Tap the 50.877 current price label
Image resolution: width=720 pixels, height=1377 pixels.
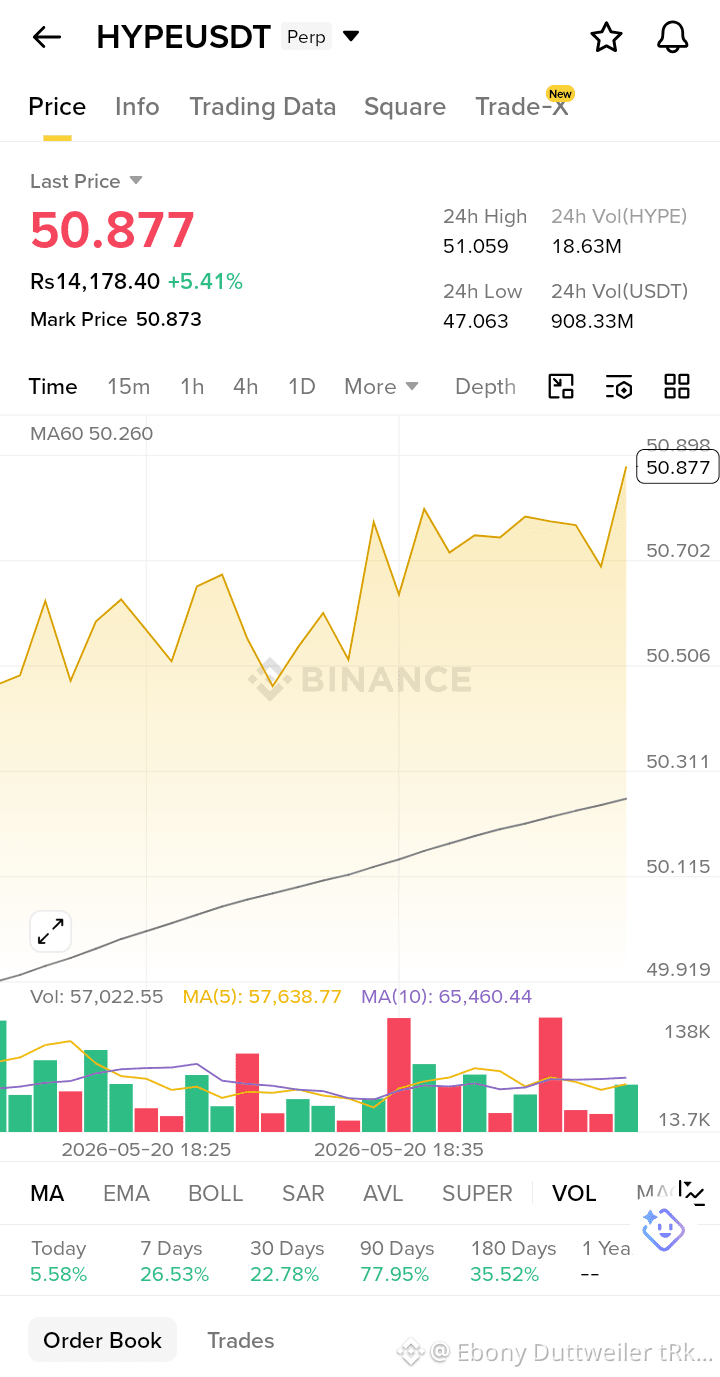click(678, 467)
